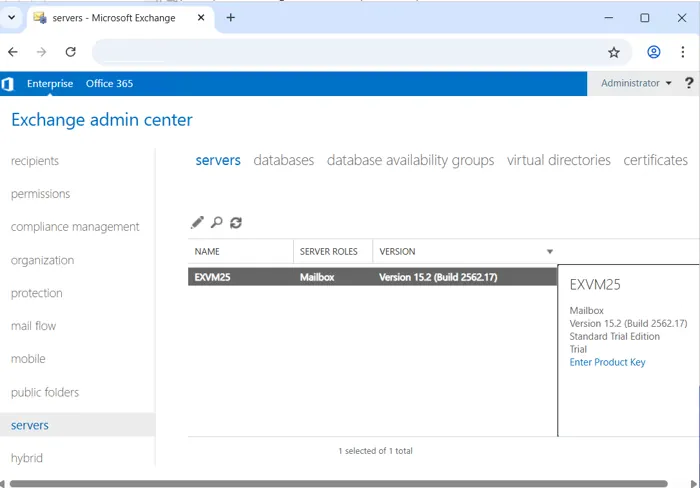Open hybrid in the left menu
Viewport: 700px width, 488px height.
pos(27,458)
